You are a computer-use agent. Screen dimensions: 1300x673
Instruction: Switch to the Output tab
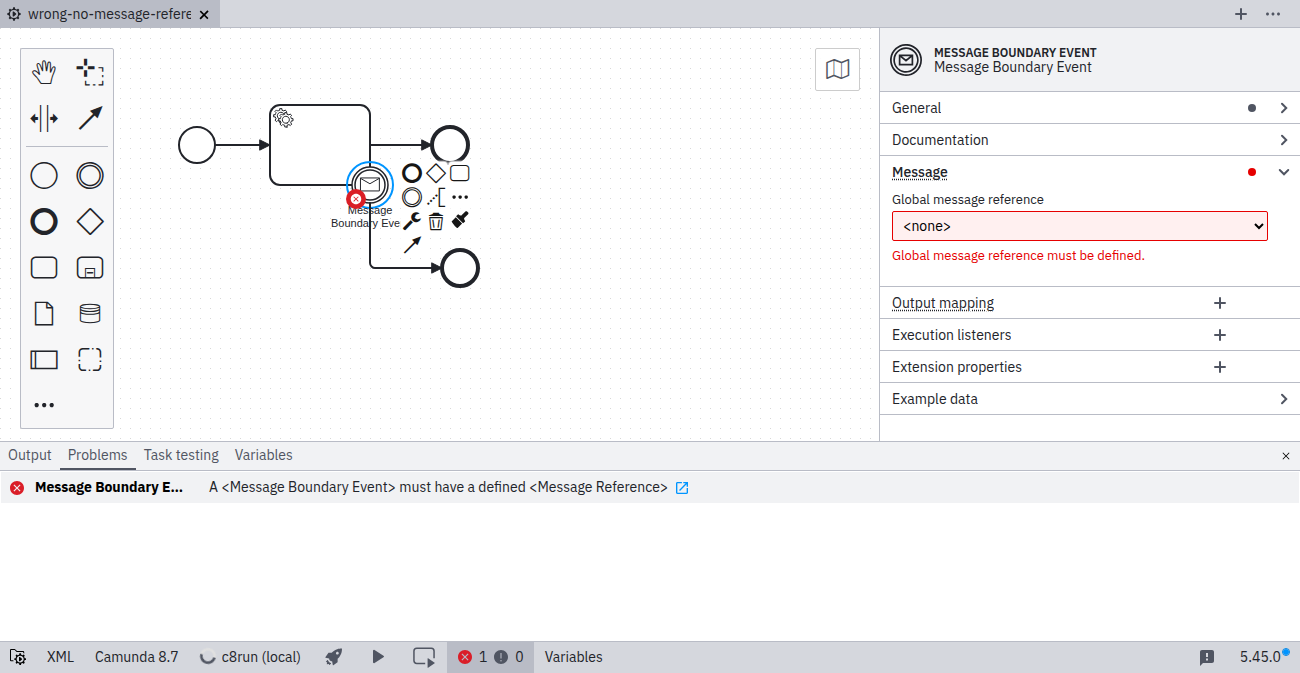click(30, 455)
